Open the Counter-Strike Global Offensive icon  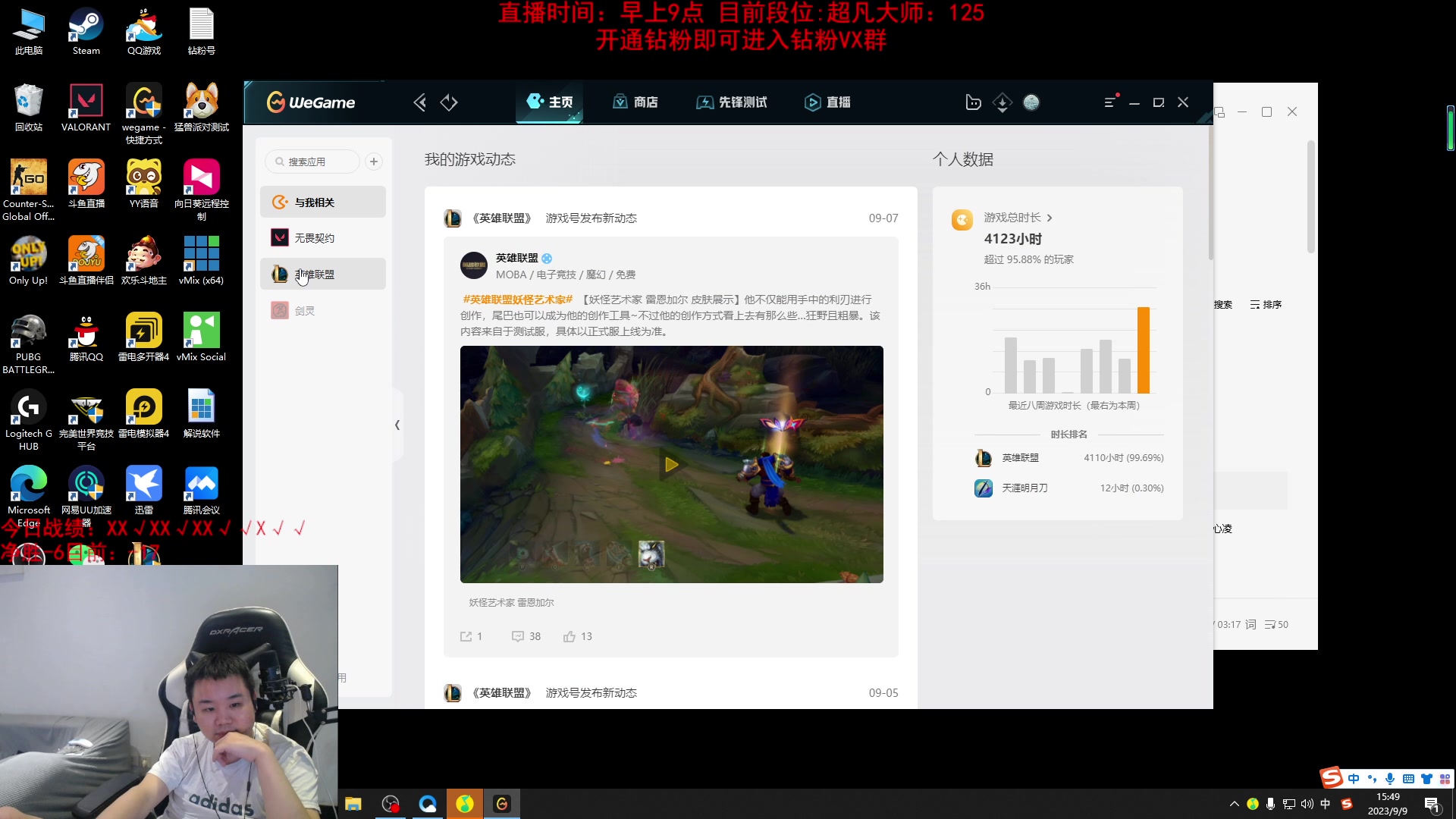pyautogui.click(x=29, y=190)
